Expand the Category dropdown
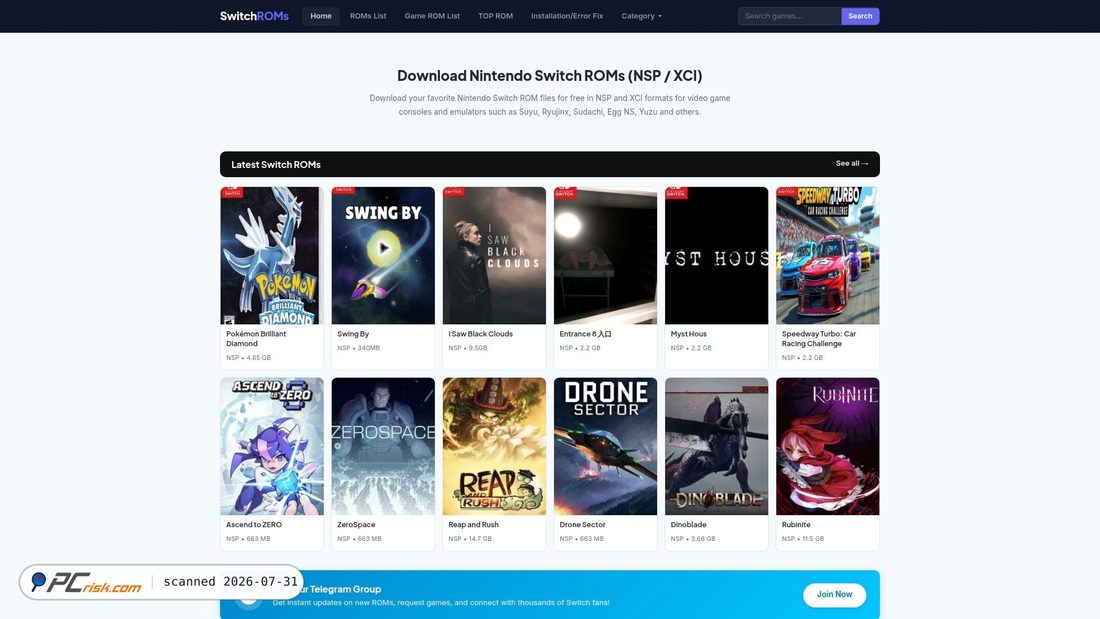 pos(641,16)
